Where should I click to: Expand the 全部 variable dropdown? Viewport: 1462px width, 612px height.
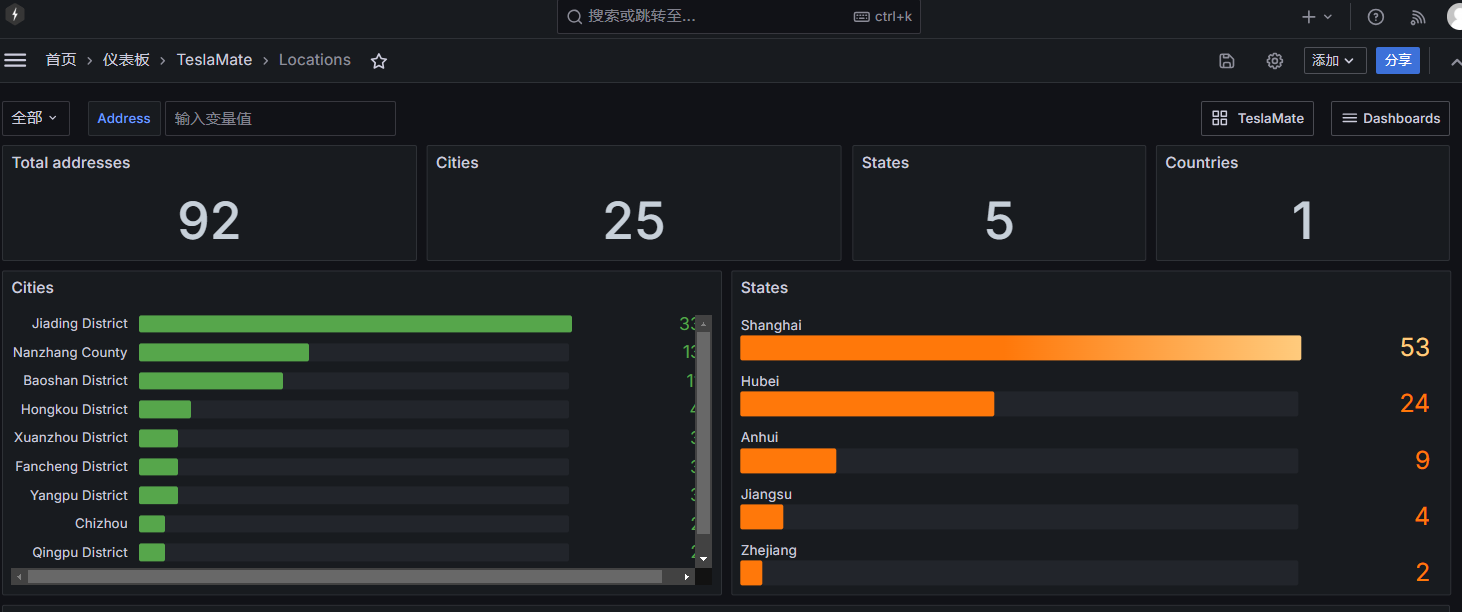tap(35, 118)
